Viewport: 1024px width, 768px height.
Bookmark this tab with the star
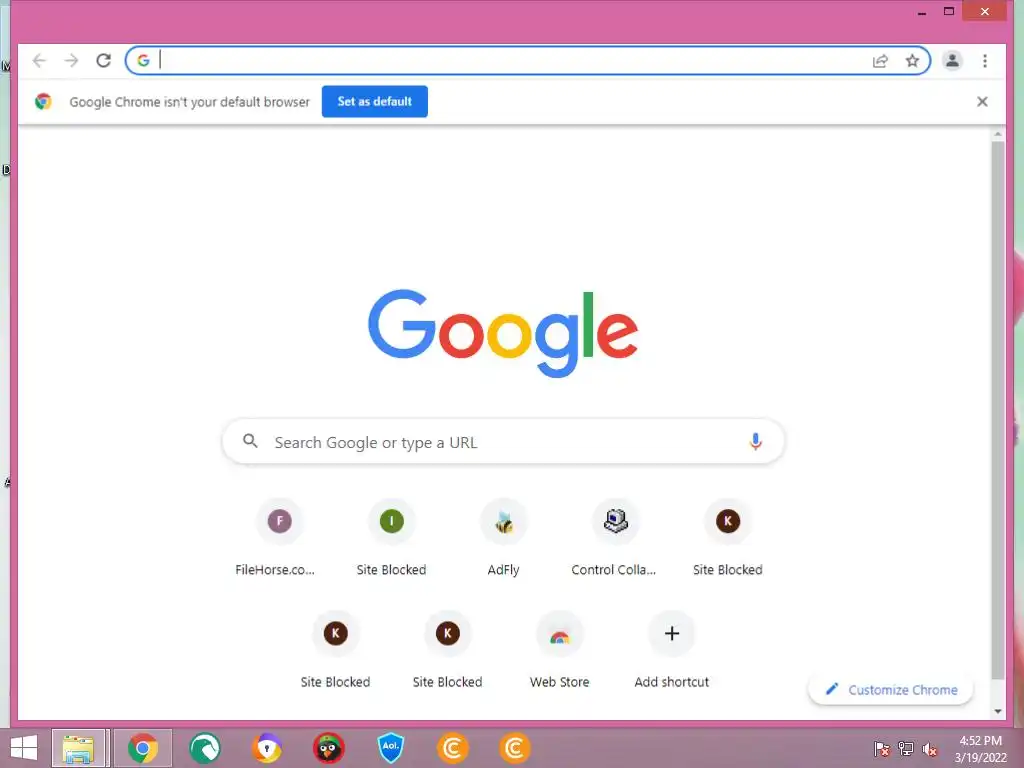click(x=912, y=61)
